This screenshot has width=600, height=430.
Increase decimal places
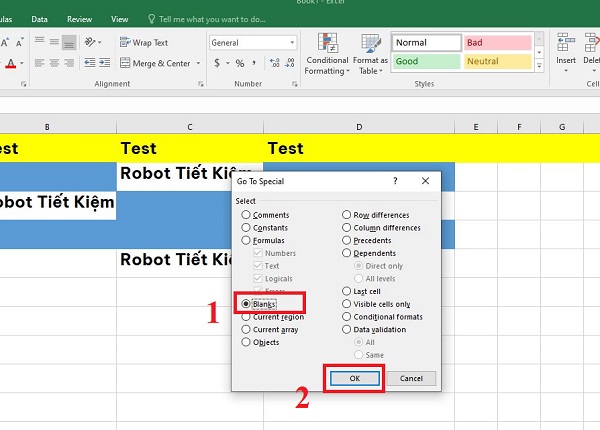(274, 63)
